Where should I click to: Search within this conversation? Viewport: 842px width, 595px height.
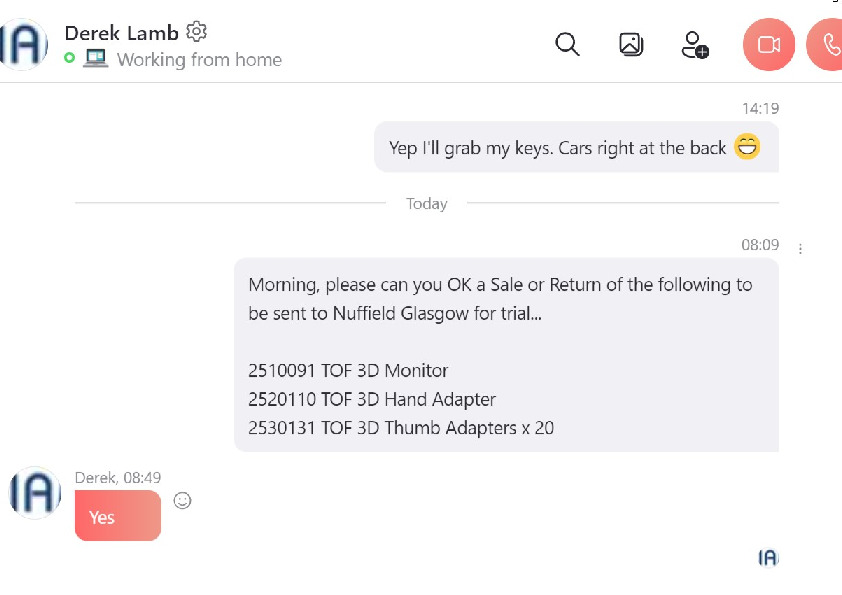pyautogui.click(x=567, y=44)
